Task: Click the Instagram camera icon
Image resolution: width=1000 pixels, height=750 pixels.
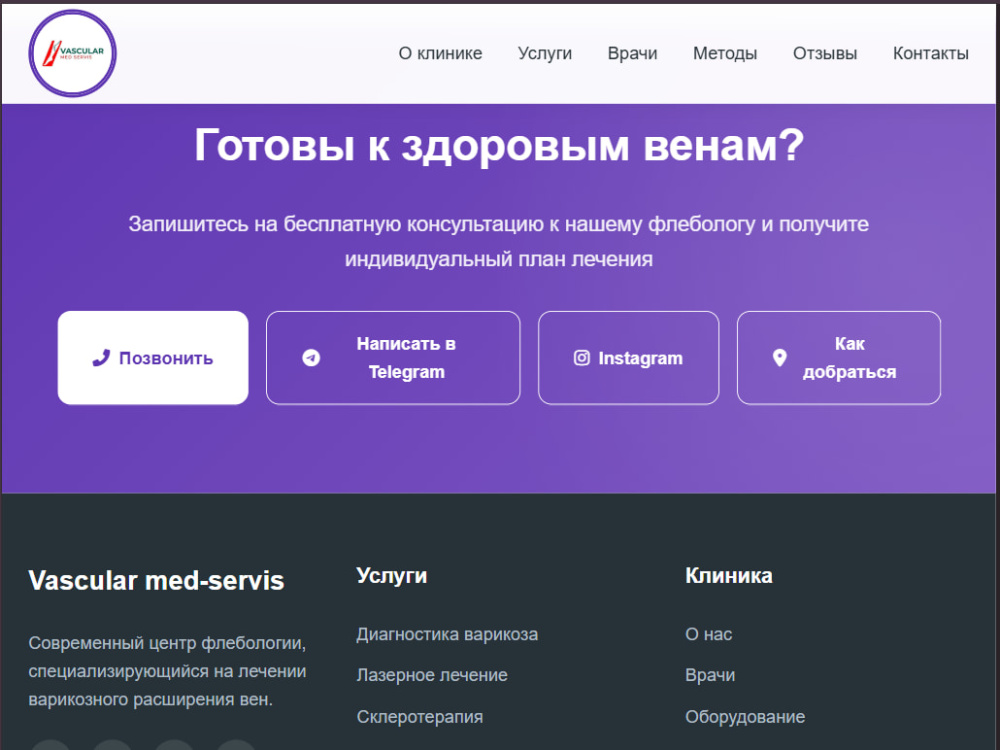Action: point(582,358)
